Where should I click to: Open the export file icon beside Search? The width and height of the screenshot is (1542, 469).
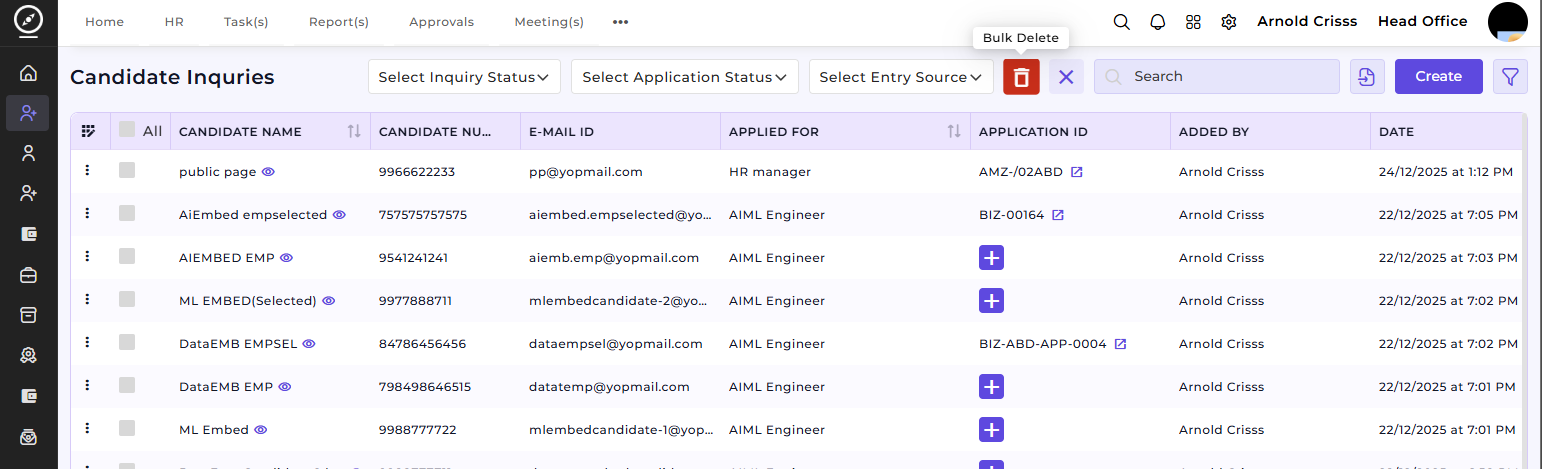point(1367,77)
